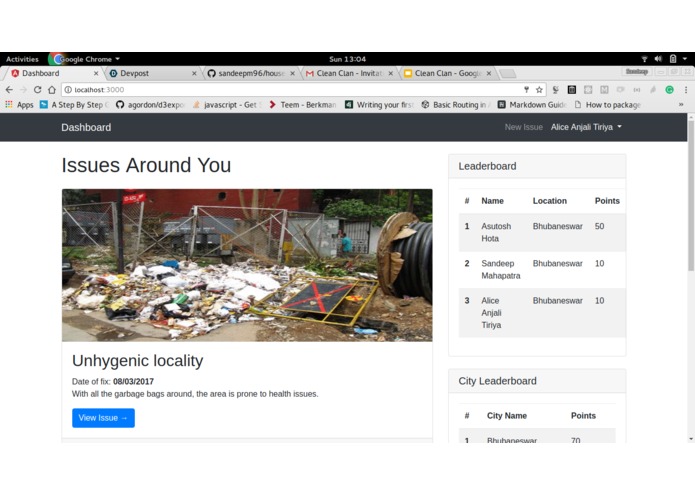Click the site info icon in address bar
This screenshot has height=494, width=695.
tap(68, 90)
